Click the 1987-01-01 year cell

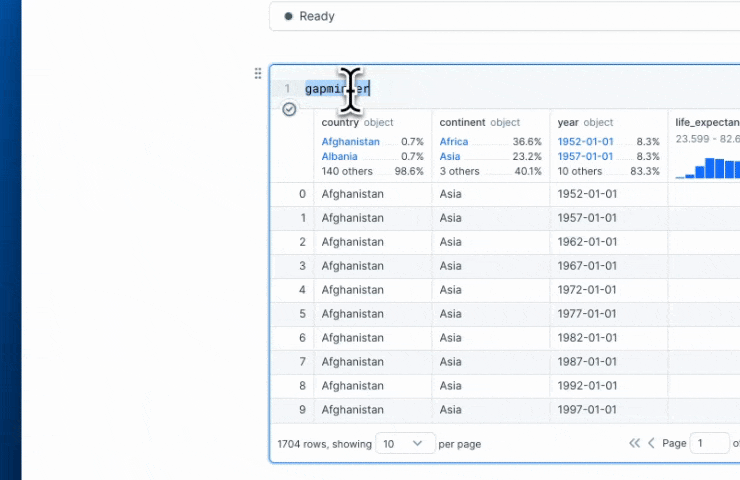tap(587, 362)
